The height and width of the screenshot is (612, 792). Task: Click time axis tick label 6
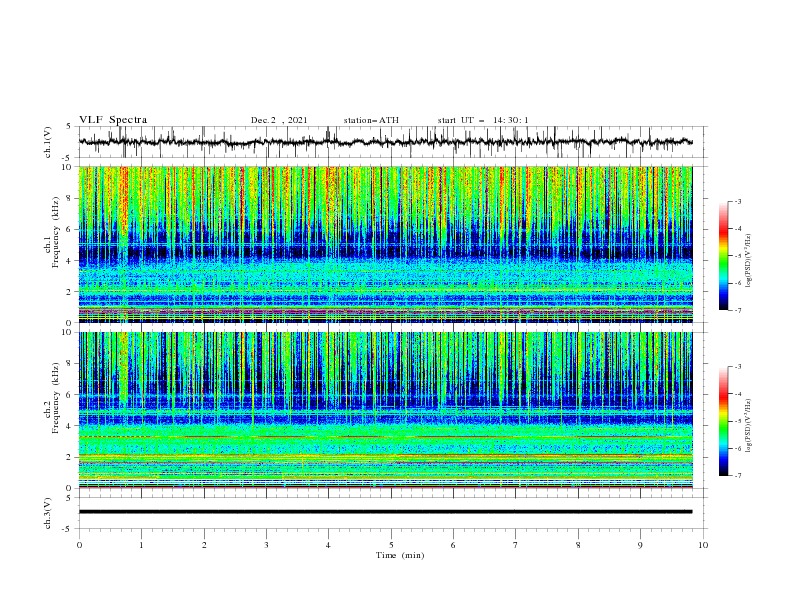pyautogui.click(x=453, y=545)
